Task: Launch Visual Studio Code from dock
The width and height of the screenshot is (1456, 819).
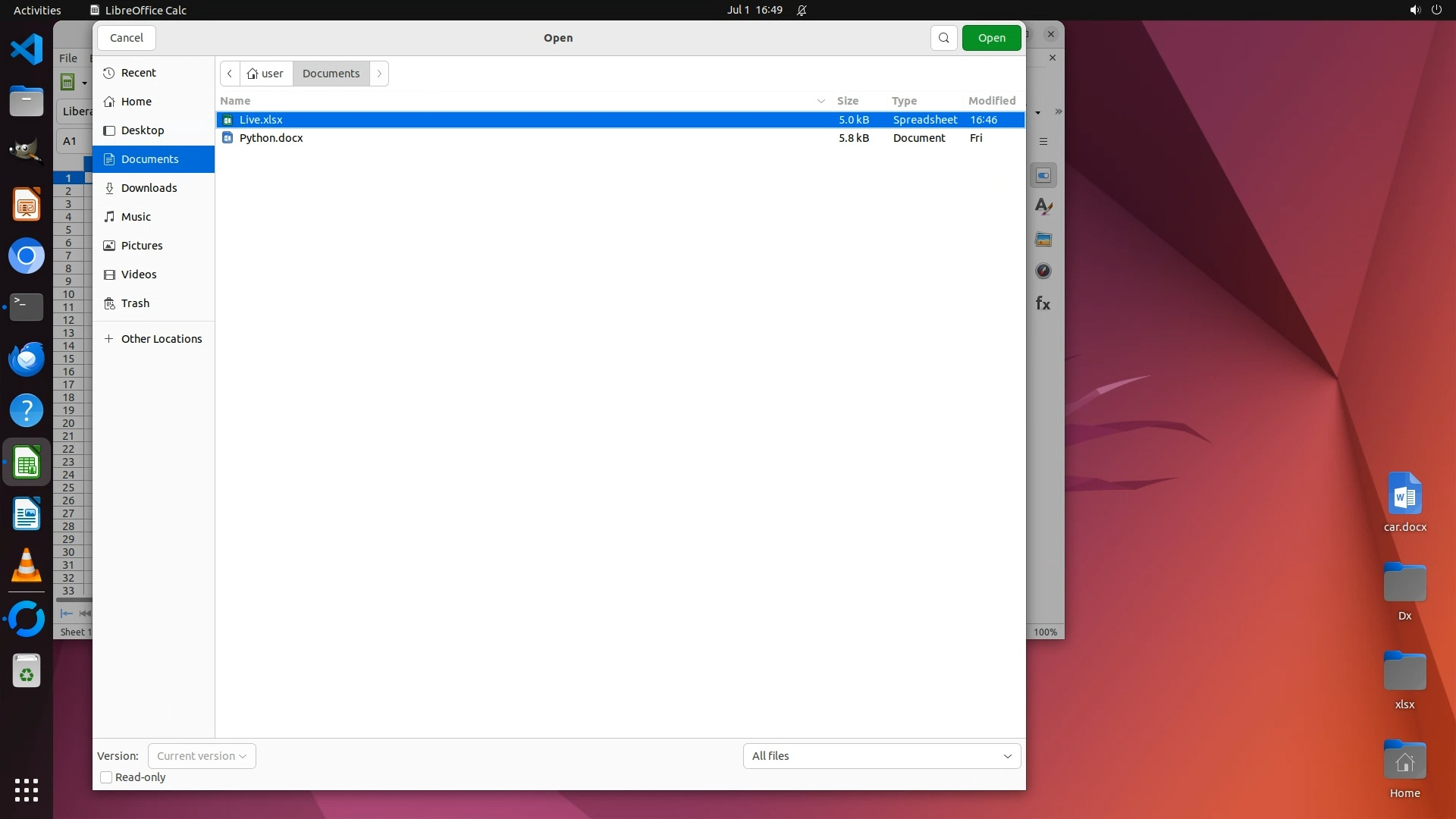Action: (27, 50)
